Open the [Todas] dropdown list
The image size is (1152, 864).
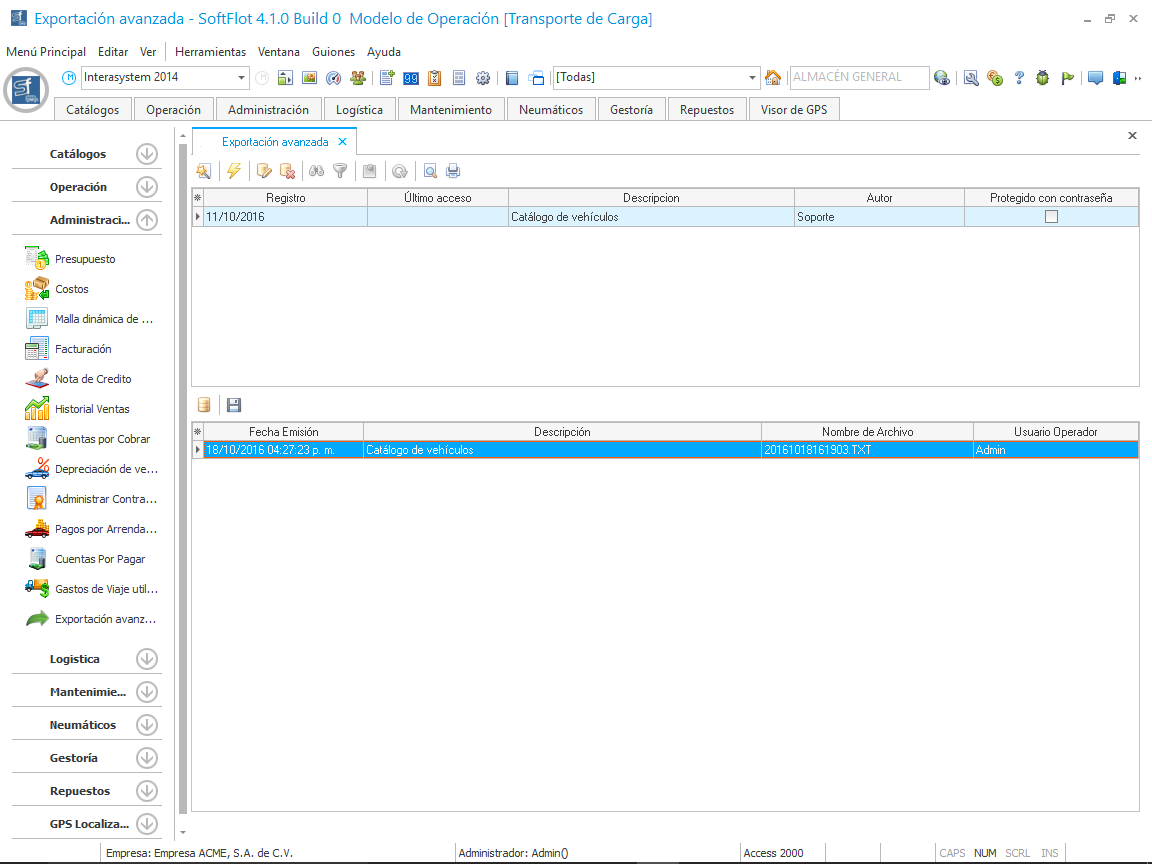point(753,78)
